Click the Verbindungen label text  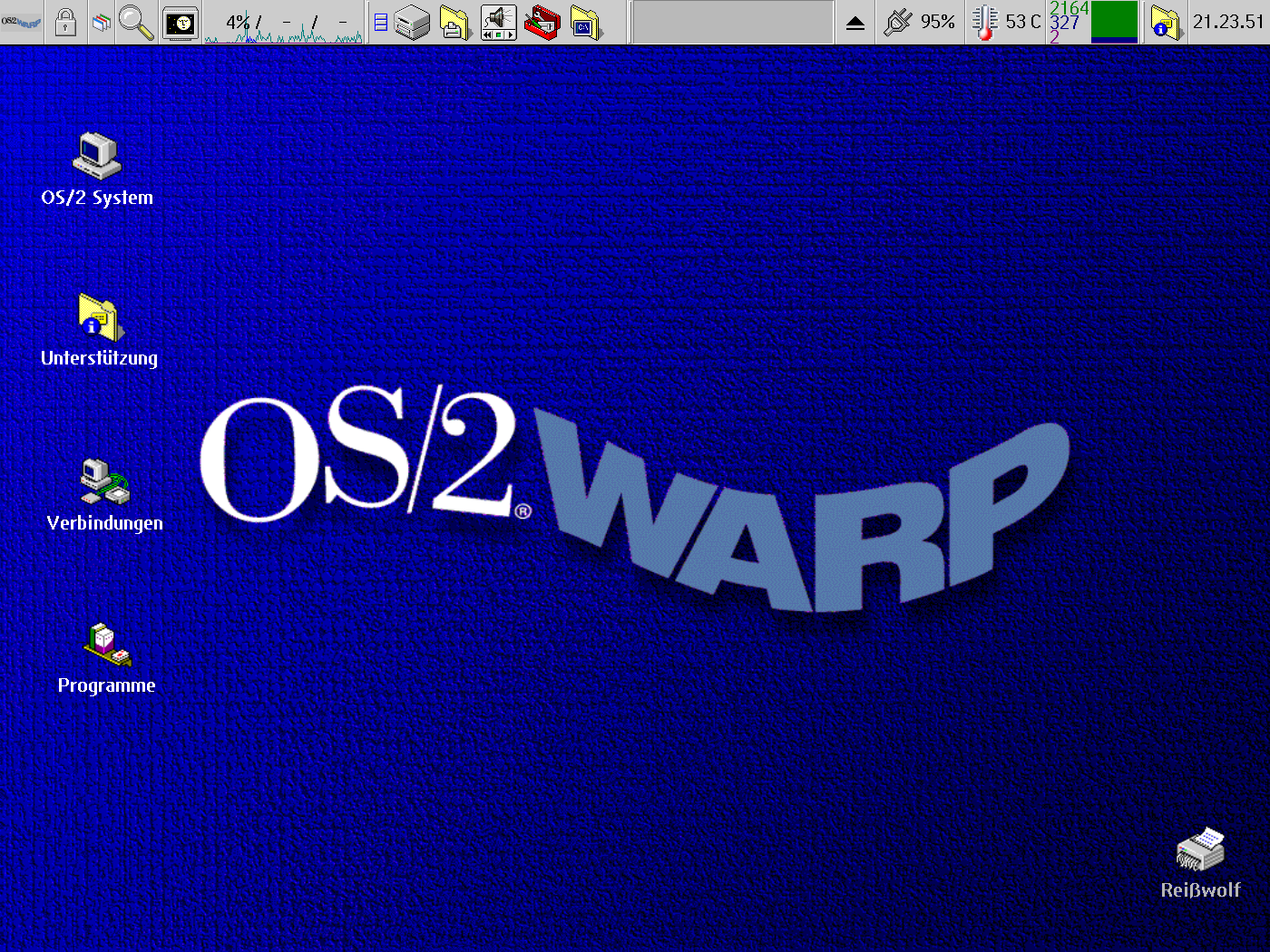click(x=105, y=523)
